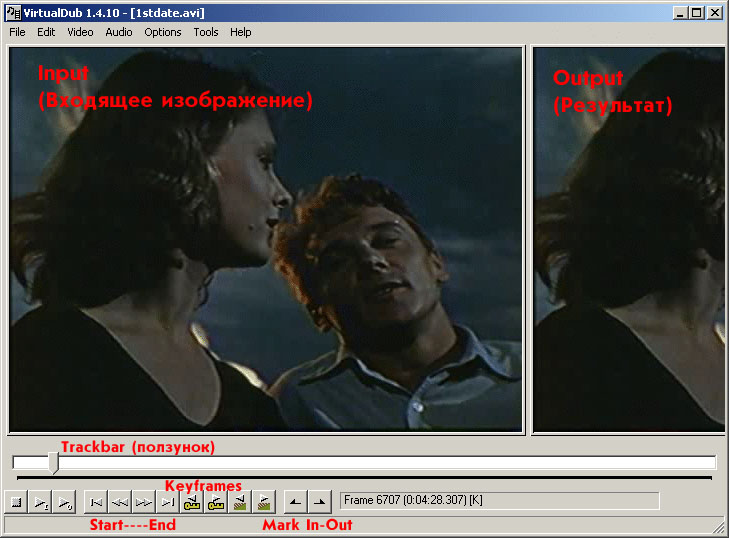
Task: Jump to the end of the video
Action: [x=168, y=502]
